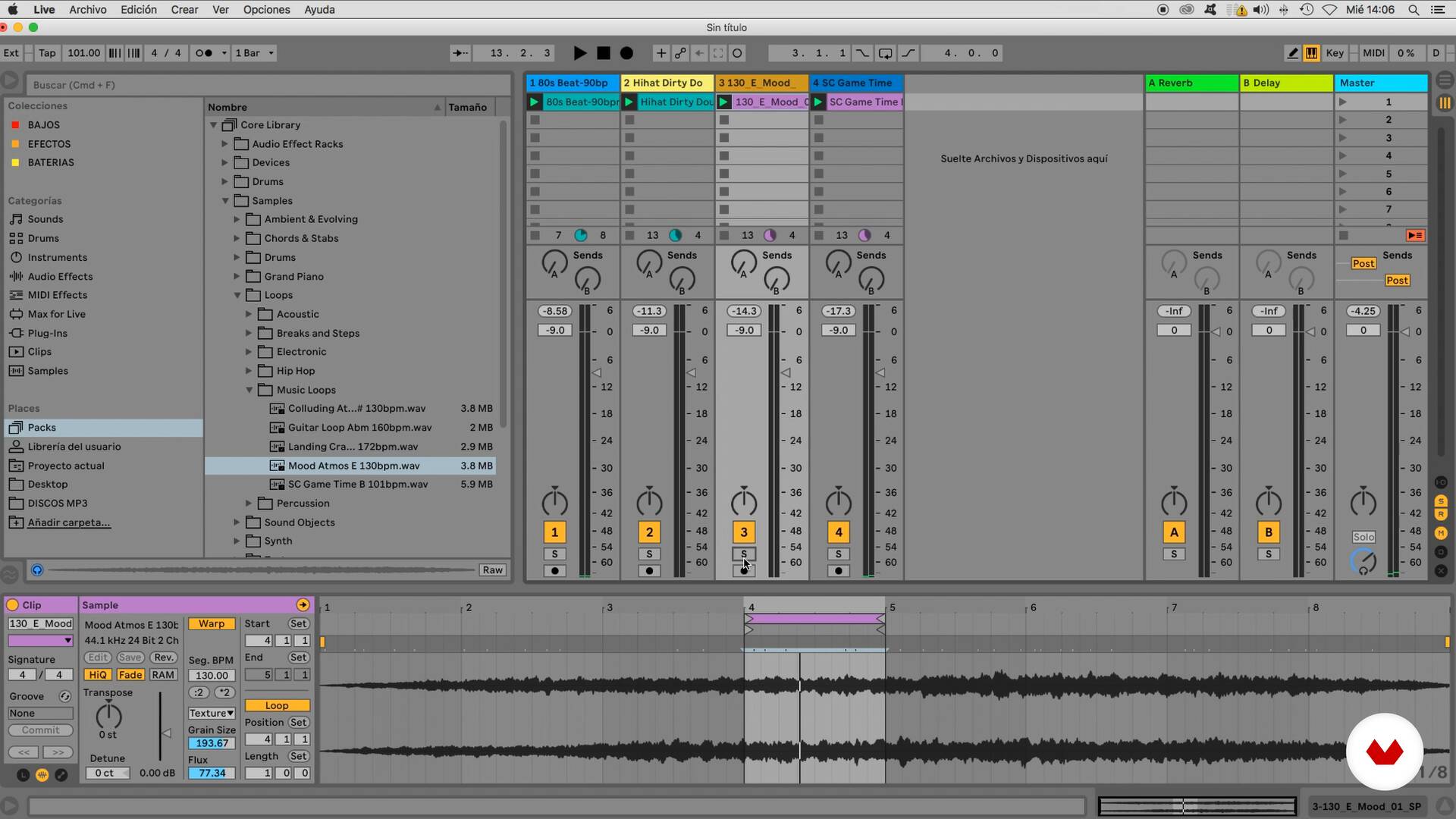Collapse the Core Library folder
The image size is (1456, 819).
(213, 125)
